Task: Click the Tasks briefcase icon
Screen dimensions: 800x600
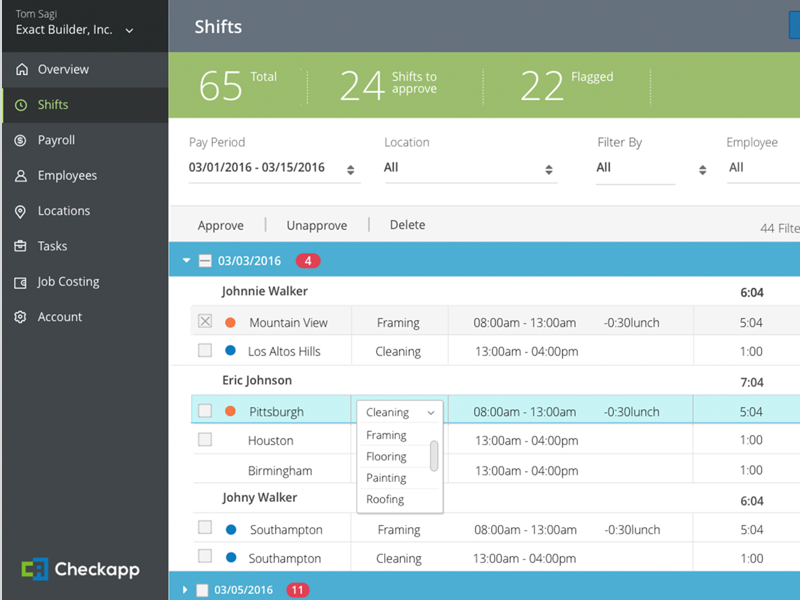Action: point(21,246)
